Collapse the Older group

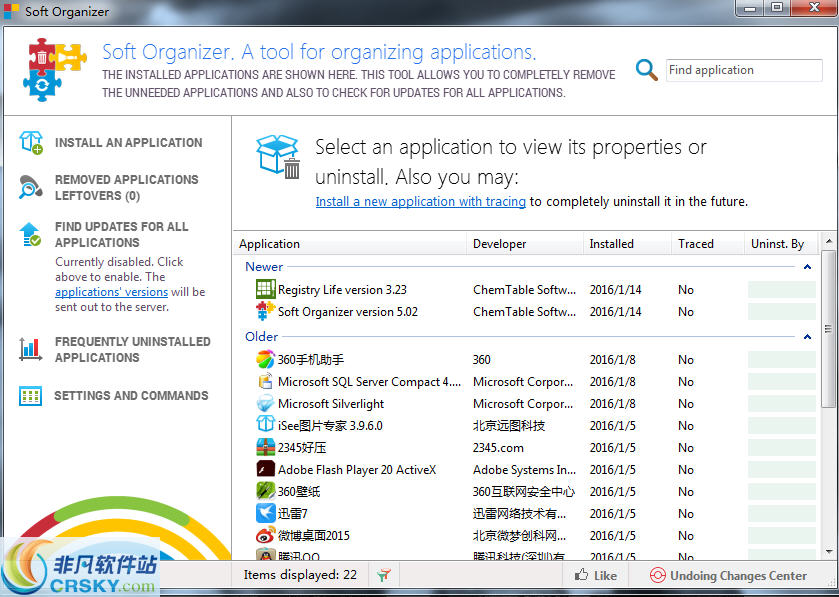[x=809, y=337]
